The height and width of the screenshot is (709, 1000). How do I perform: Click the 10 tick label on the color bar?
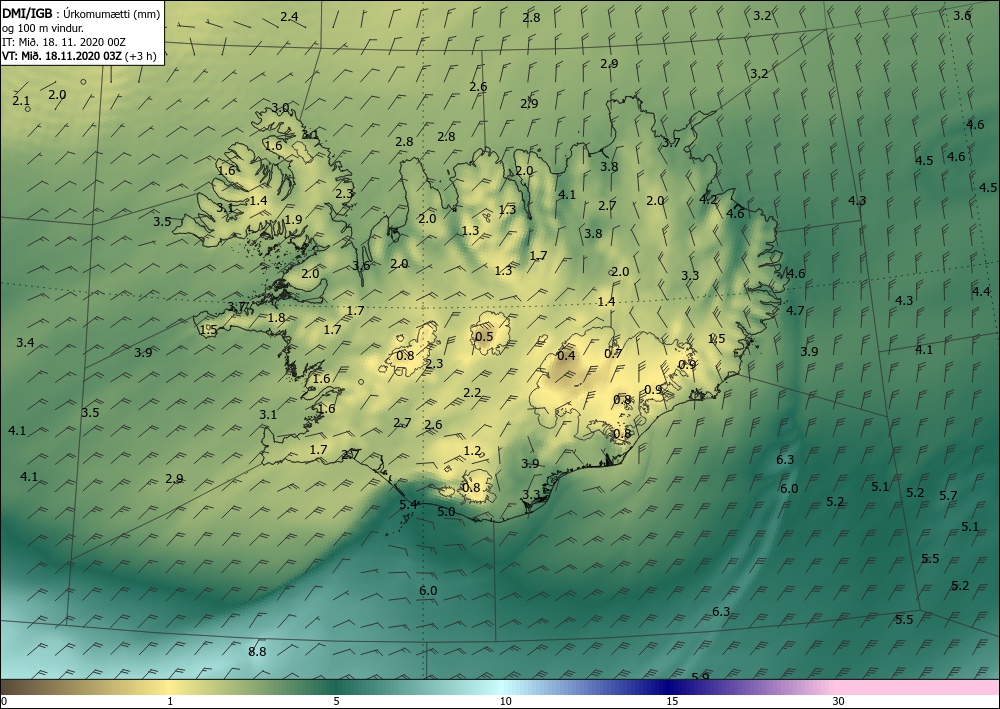(505, 702)
